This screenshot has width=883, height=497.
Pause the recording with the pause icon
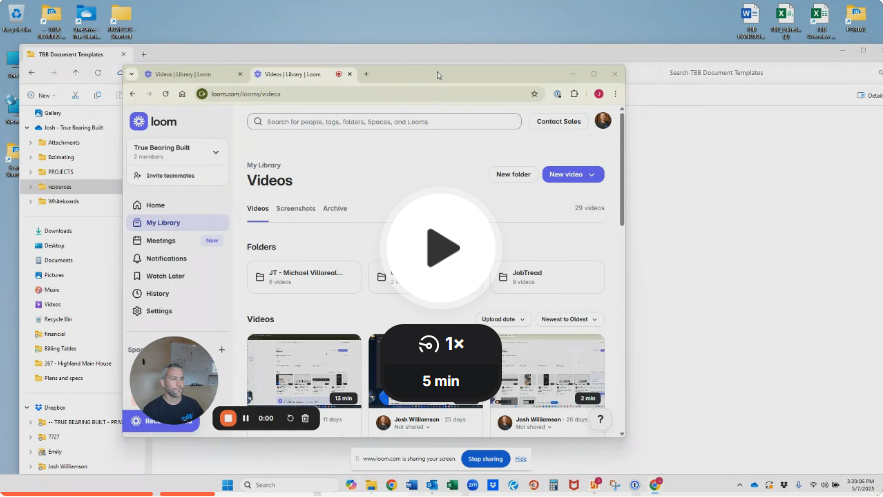click(x=246, y=418)
